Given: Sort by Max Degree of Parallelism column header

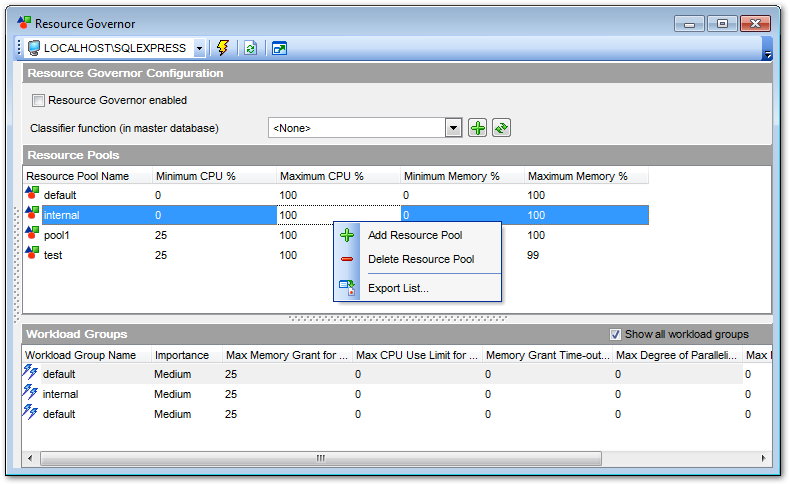Looking at the screenshot, I should tap(677, 355).
